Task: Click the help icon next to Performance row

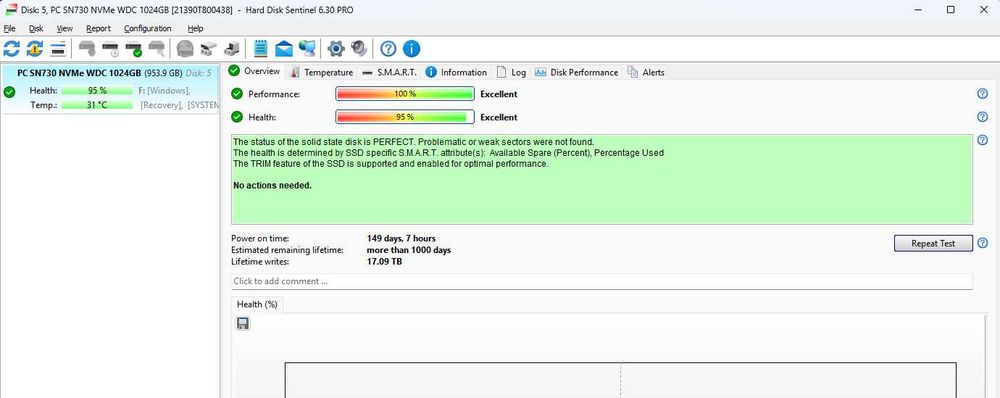Action: tap(982, 94)
